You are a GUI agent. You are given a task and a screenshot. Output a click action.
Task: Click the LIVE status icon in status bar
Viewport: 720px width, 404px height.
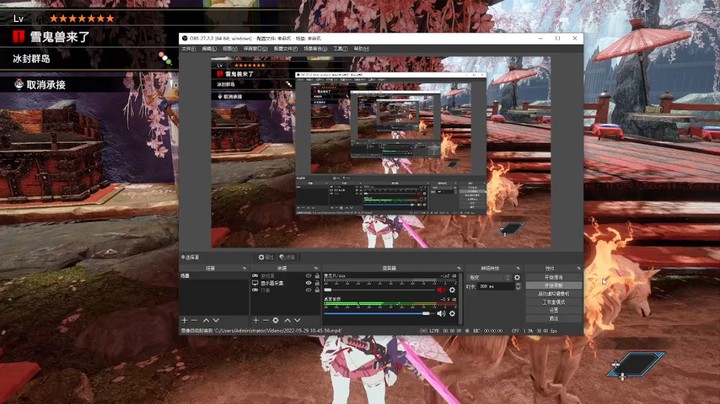(x=423, y=331)
